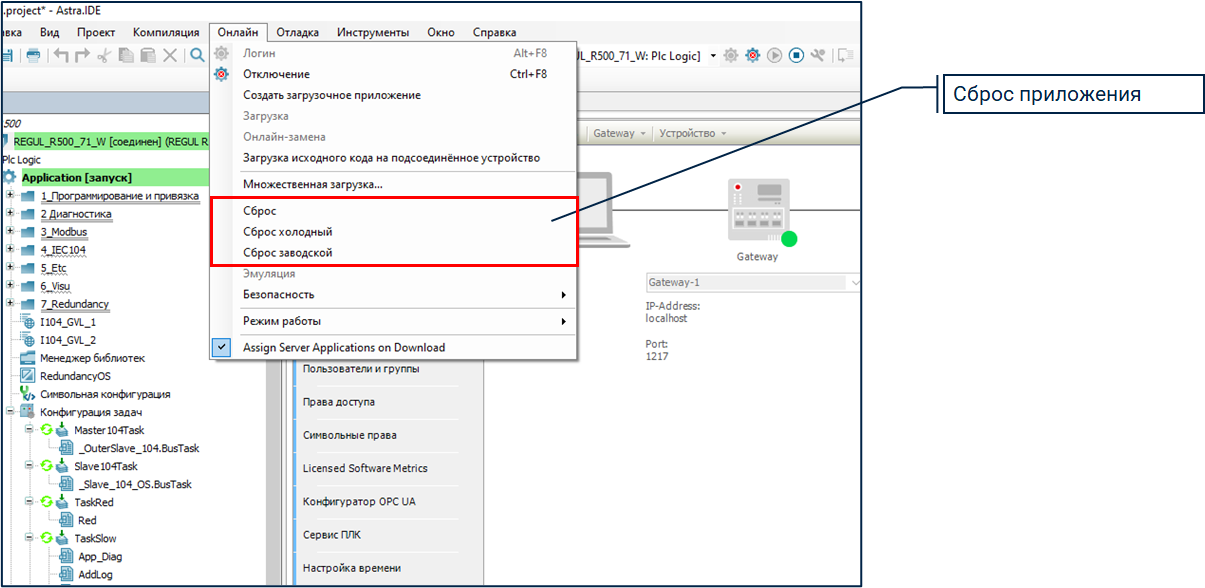Click the Undo arrow icon

tap(61, 55)
